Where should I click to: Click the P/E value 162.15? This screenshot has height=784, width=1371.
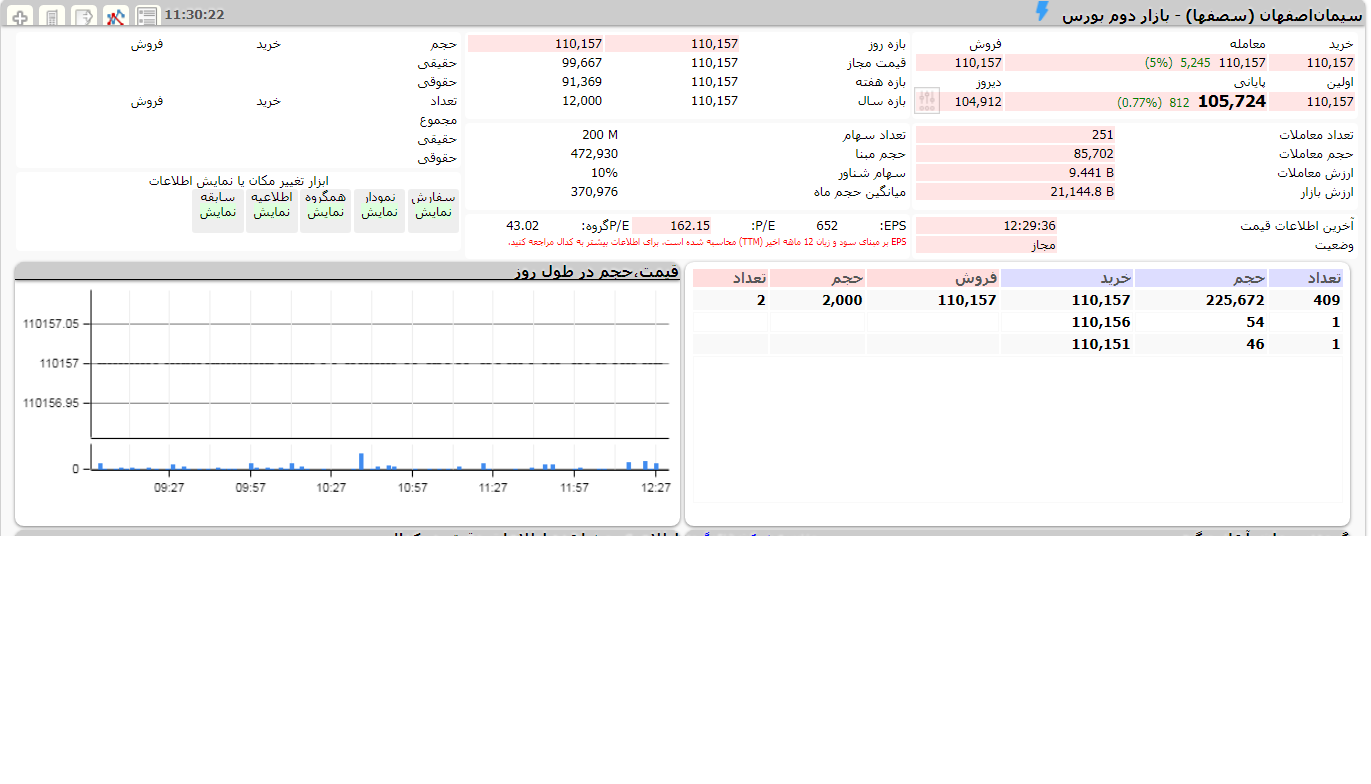690,226
